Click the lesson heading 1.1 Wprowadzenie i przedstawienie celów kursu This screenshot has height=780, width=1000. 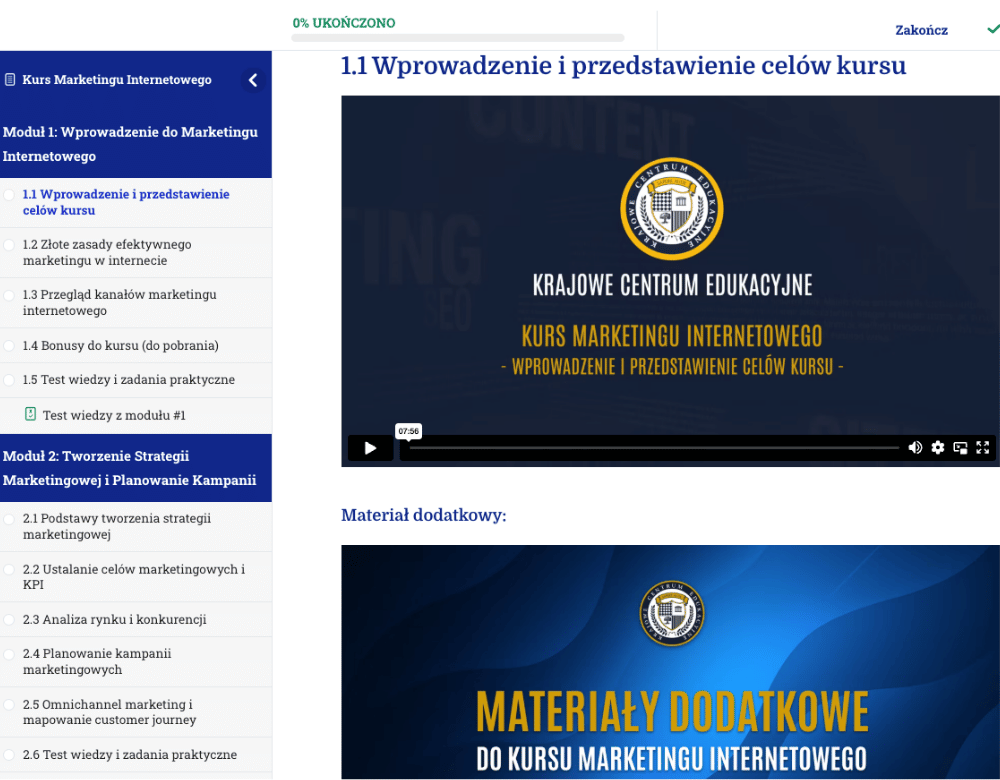pos(623,66)
